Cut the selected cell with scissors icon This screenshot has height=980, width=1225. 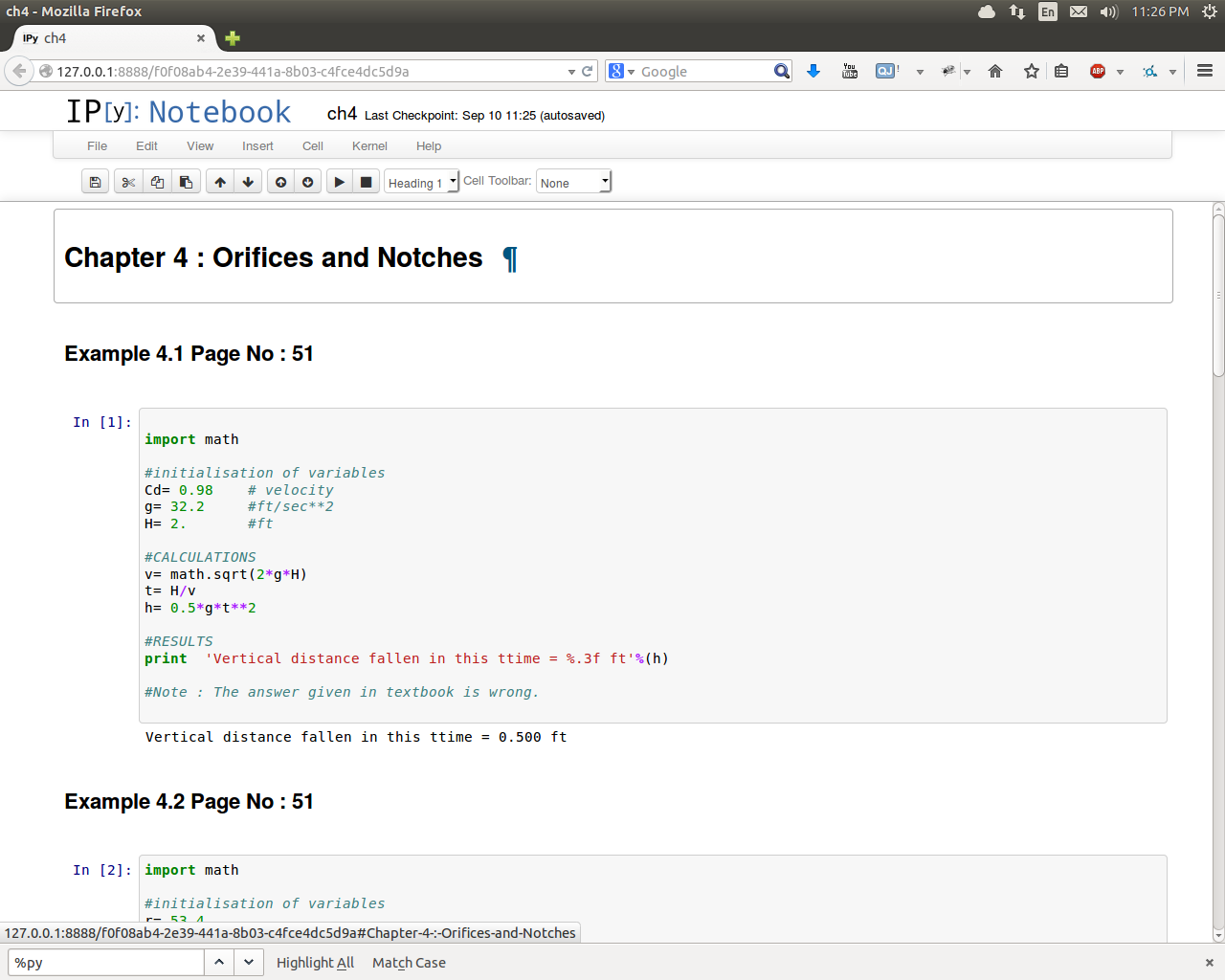tap(128, 182)
